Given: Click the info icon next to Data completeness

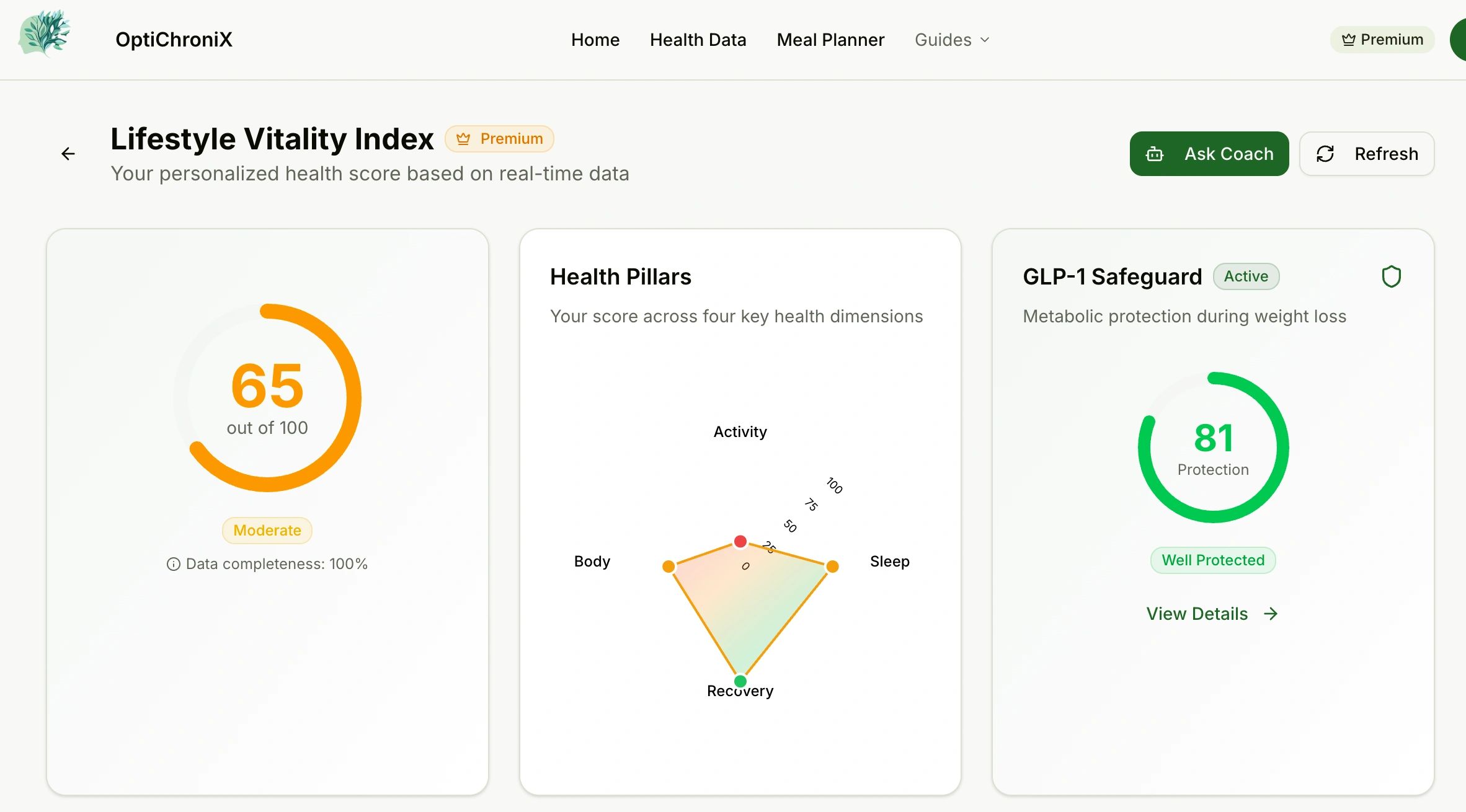Looking at the screenshot, I should tap(174, 564).
